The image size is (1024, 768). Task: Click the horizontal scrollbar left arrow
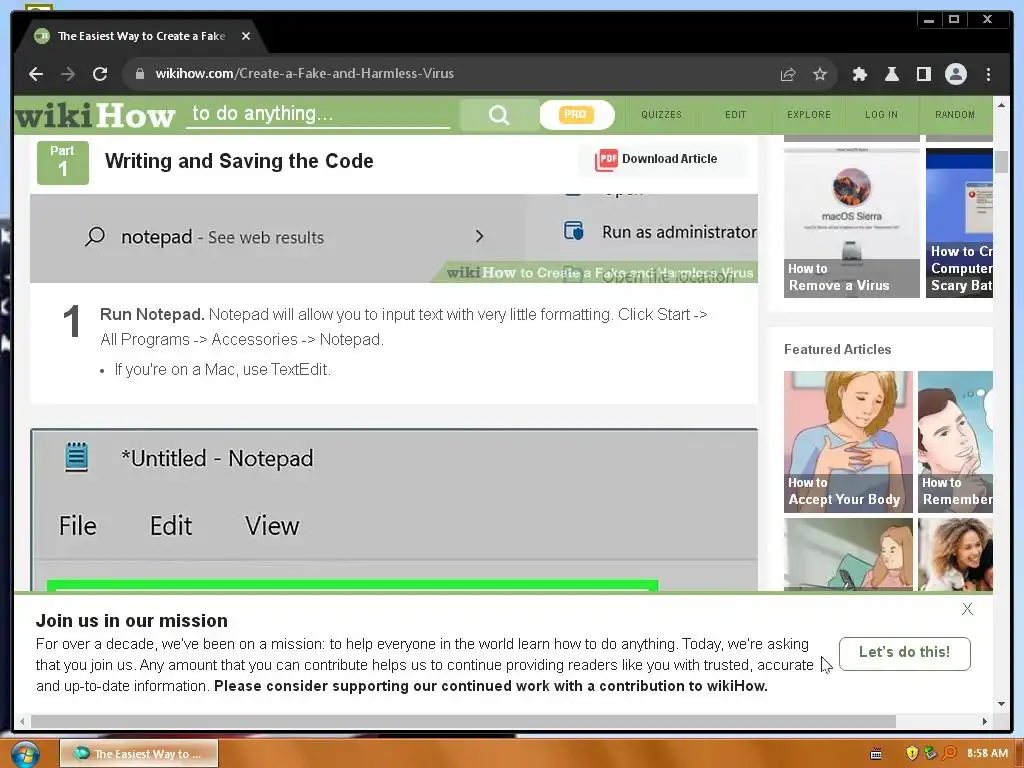pyautogui.click(x=23, y=722)
